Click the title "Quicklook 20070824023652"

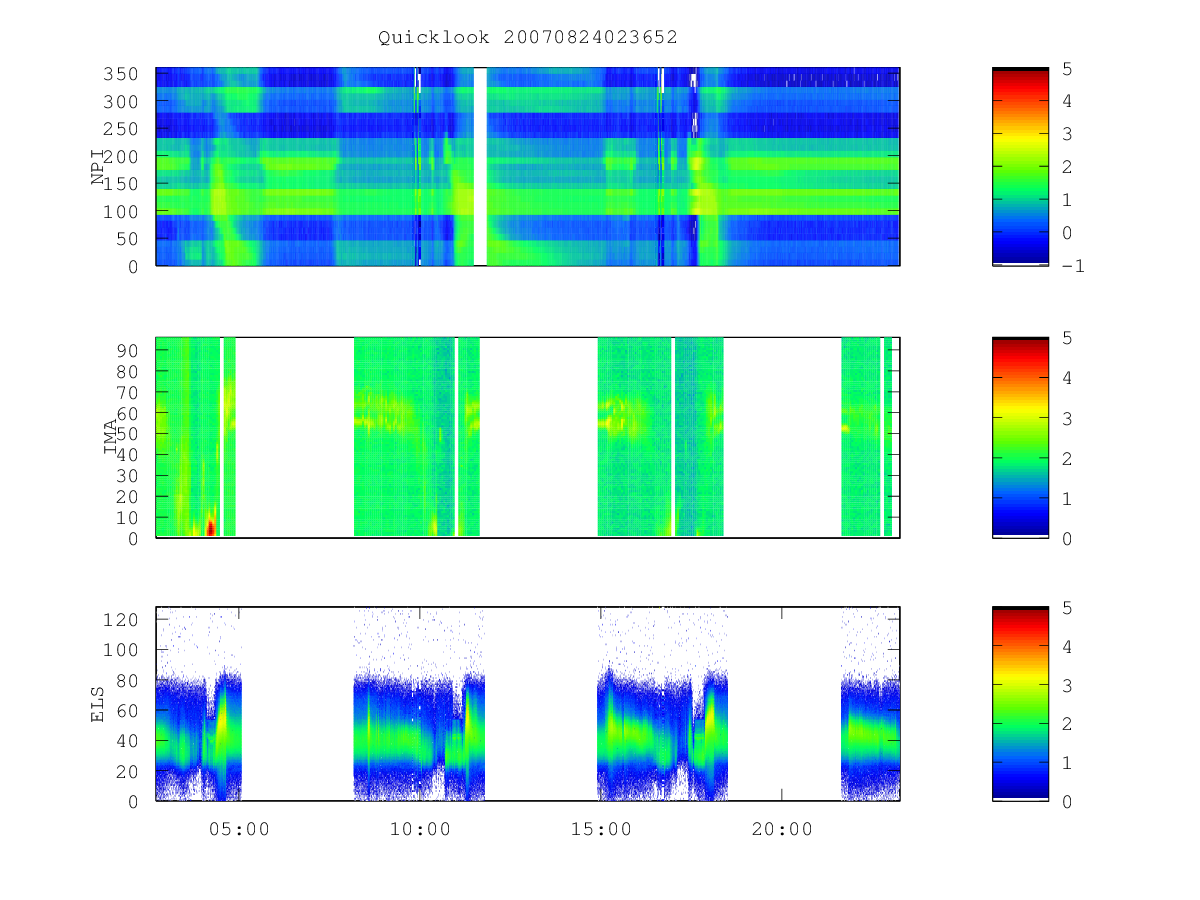528,37
